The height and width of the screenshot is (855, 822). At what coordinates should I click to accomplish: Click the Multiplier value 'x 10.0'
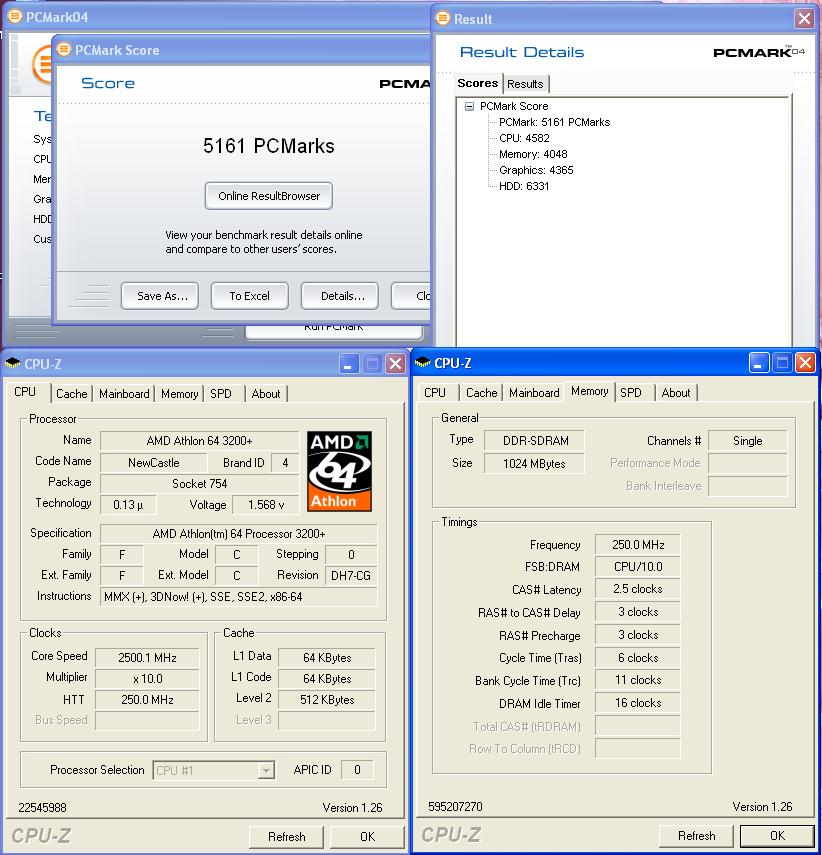click(147, 679)
